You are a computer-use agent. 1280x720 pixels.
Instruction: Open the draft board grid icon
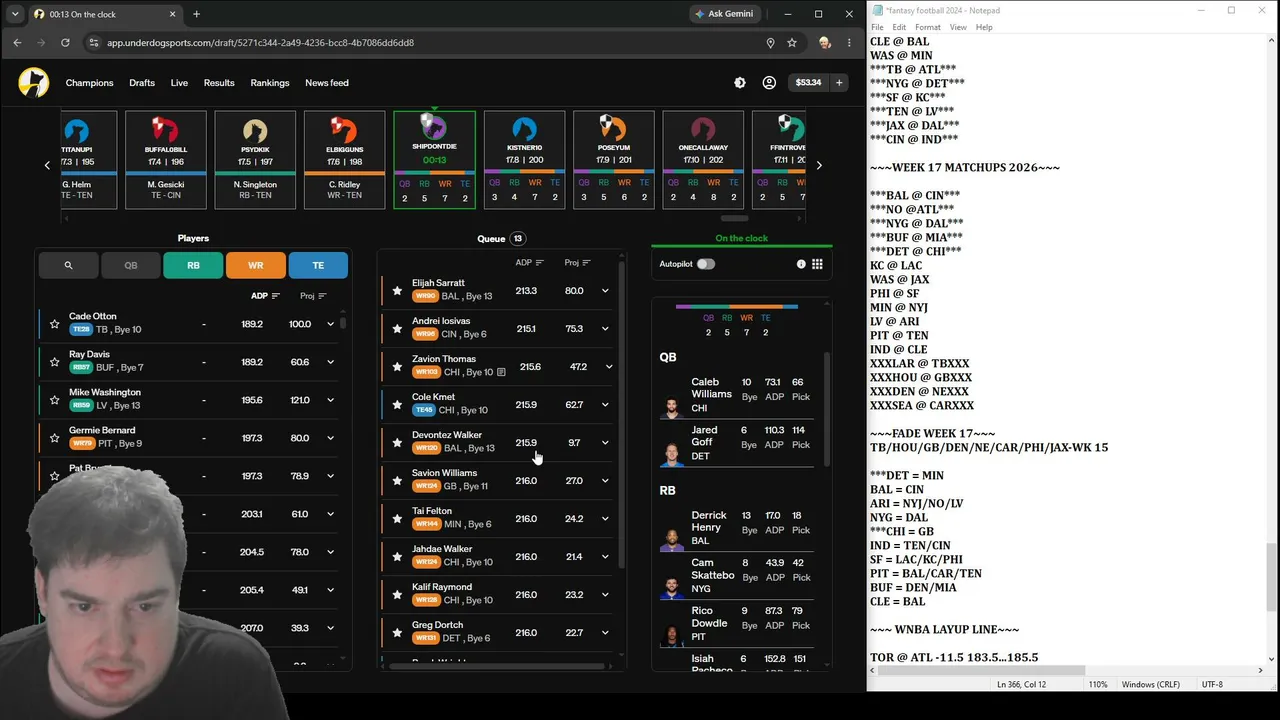click(x=817, y=264)
